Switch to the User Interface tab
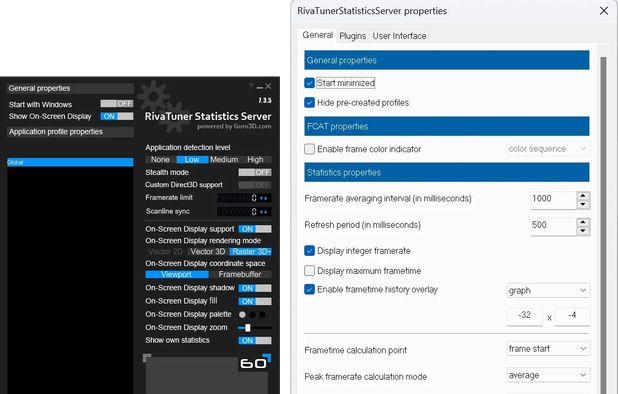The height and width of the screenshot is (394, 618). coord(399,36)
